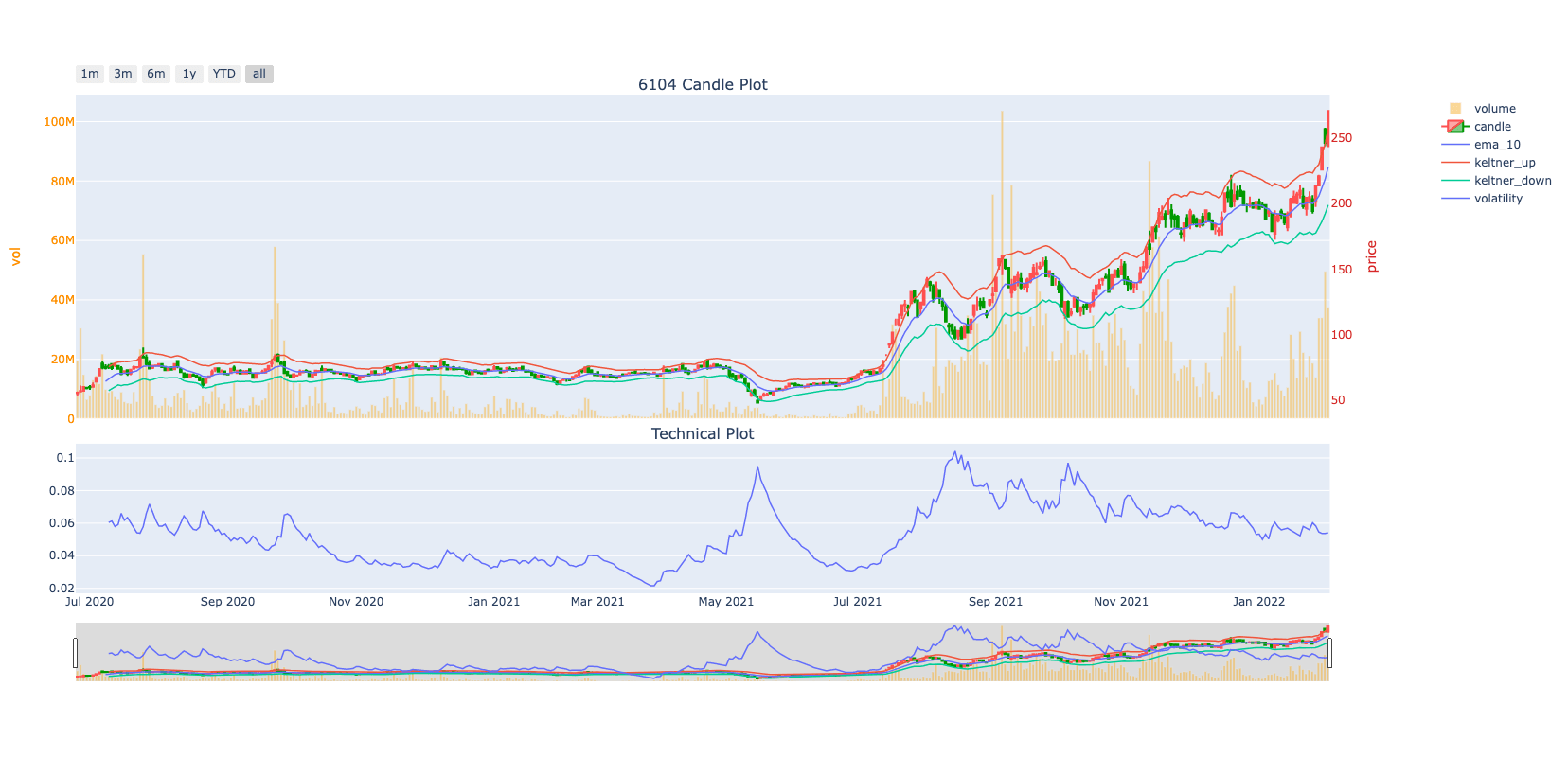Set the chart range to 6m
Screen dimensions: 1568x757
click(x=156, y=74)
